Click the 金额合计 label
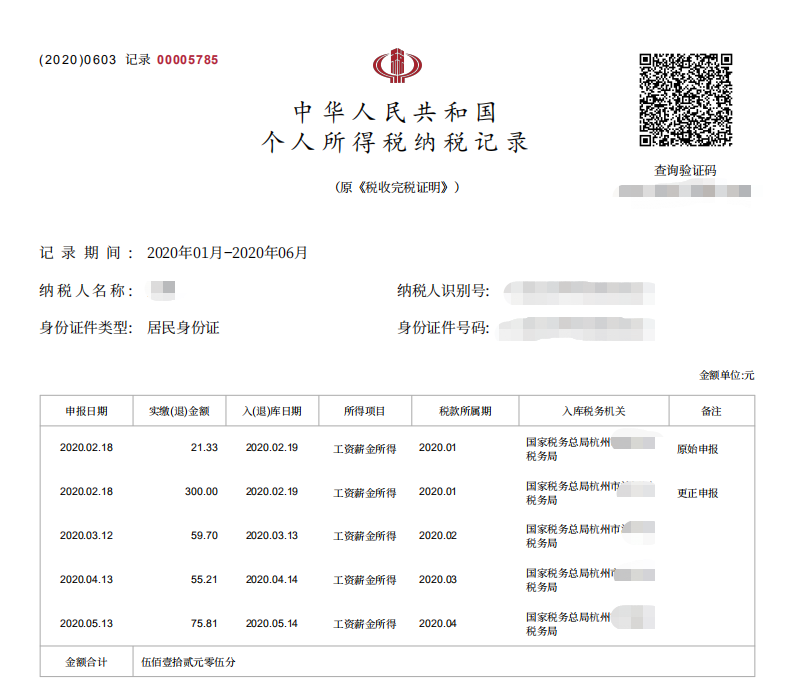809x689 pixels. pos(86,662)
